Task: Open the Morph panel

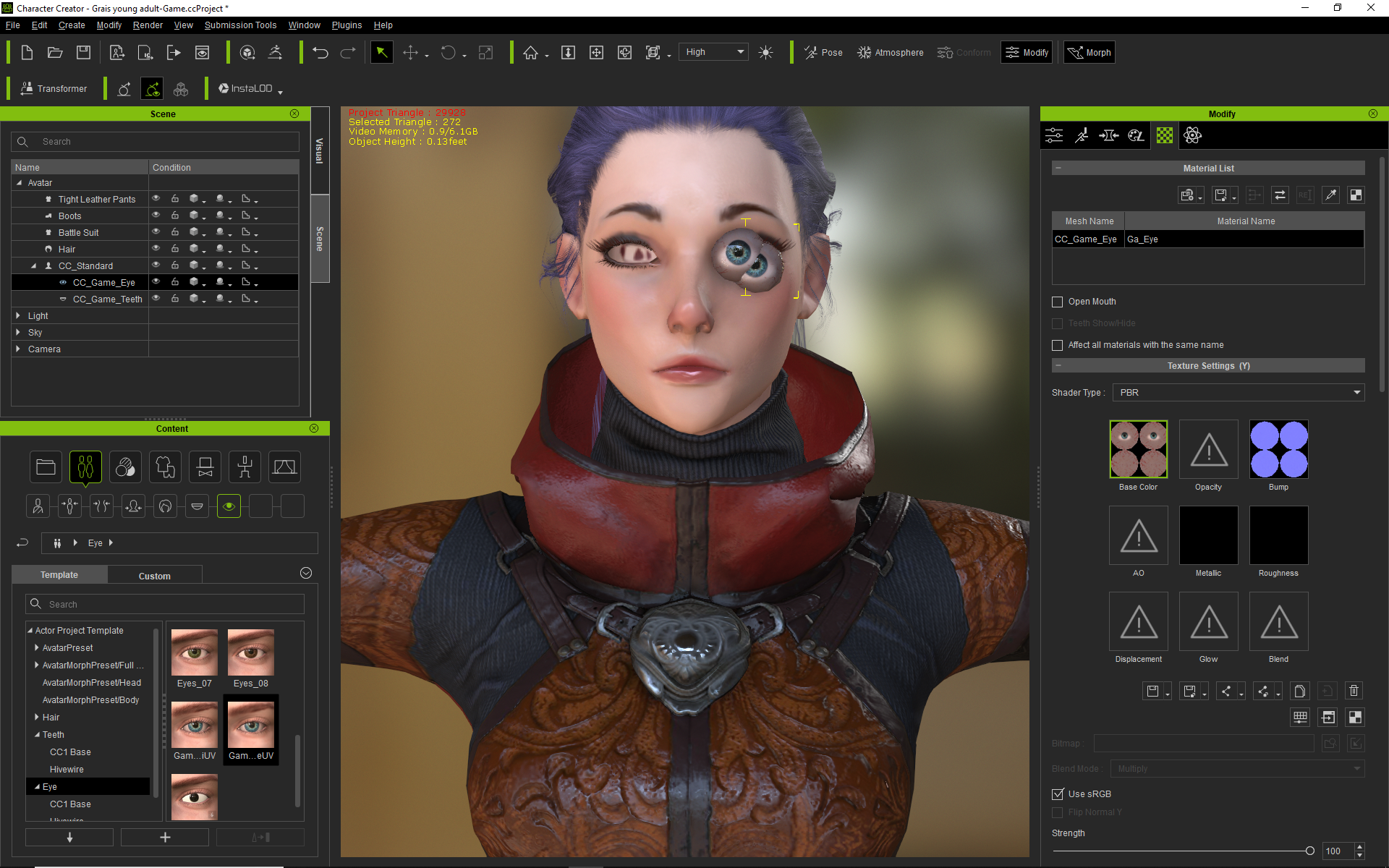Action: [1089, 53]
